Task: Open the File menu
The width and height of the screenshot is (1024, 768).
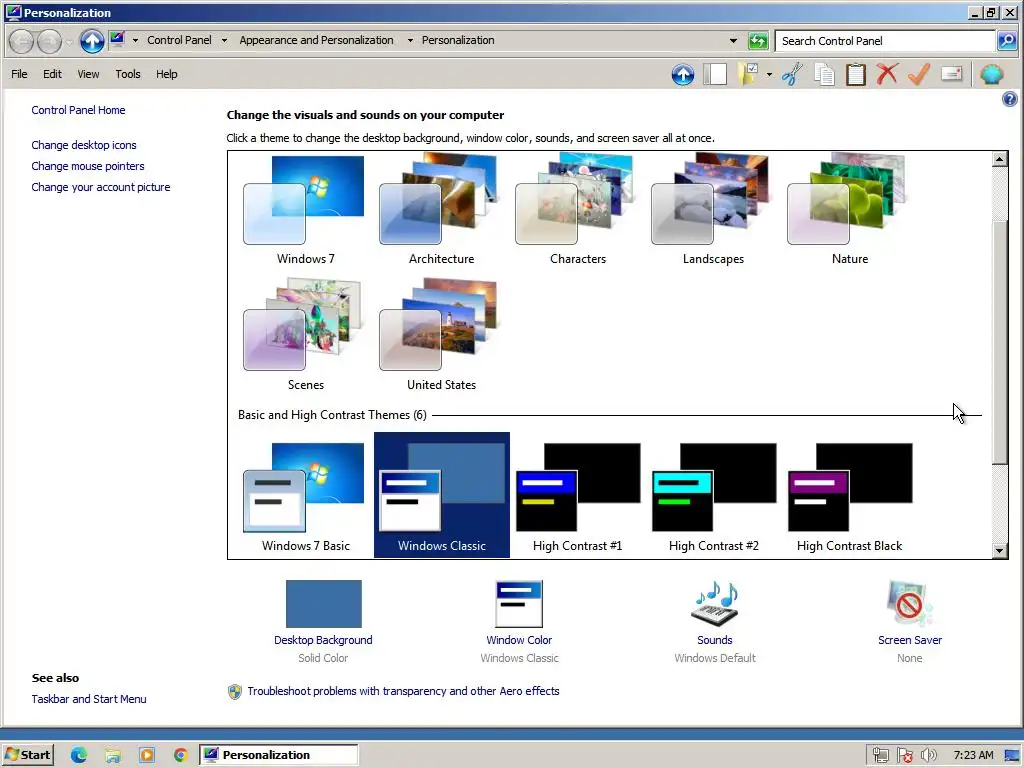Action: point(19,74)
